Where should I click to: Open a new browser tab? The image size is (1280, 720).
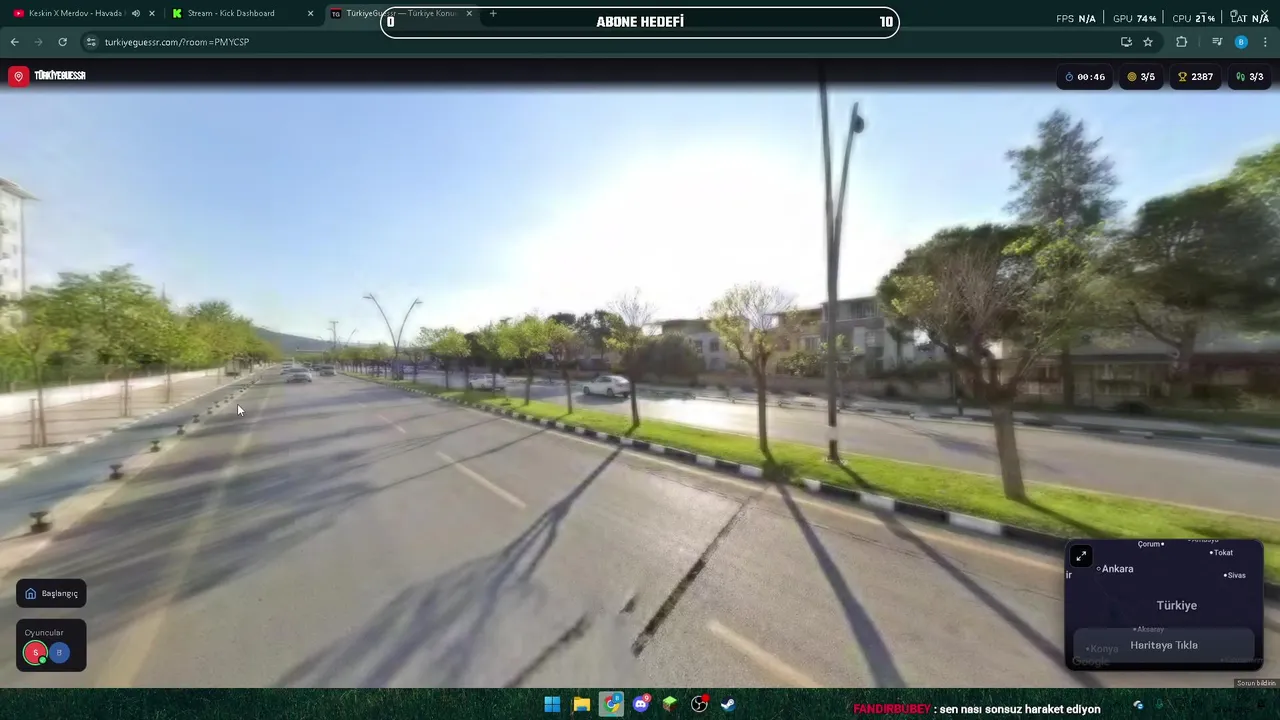(x=493, y=13)
